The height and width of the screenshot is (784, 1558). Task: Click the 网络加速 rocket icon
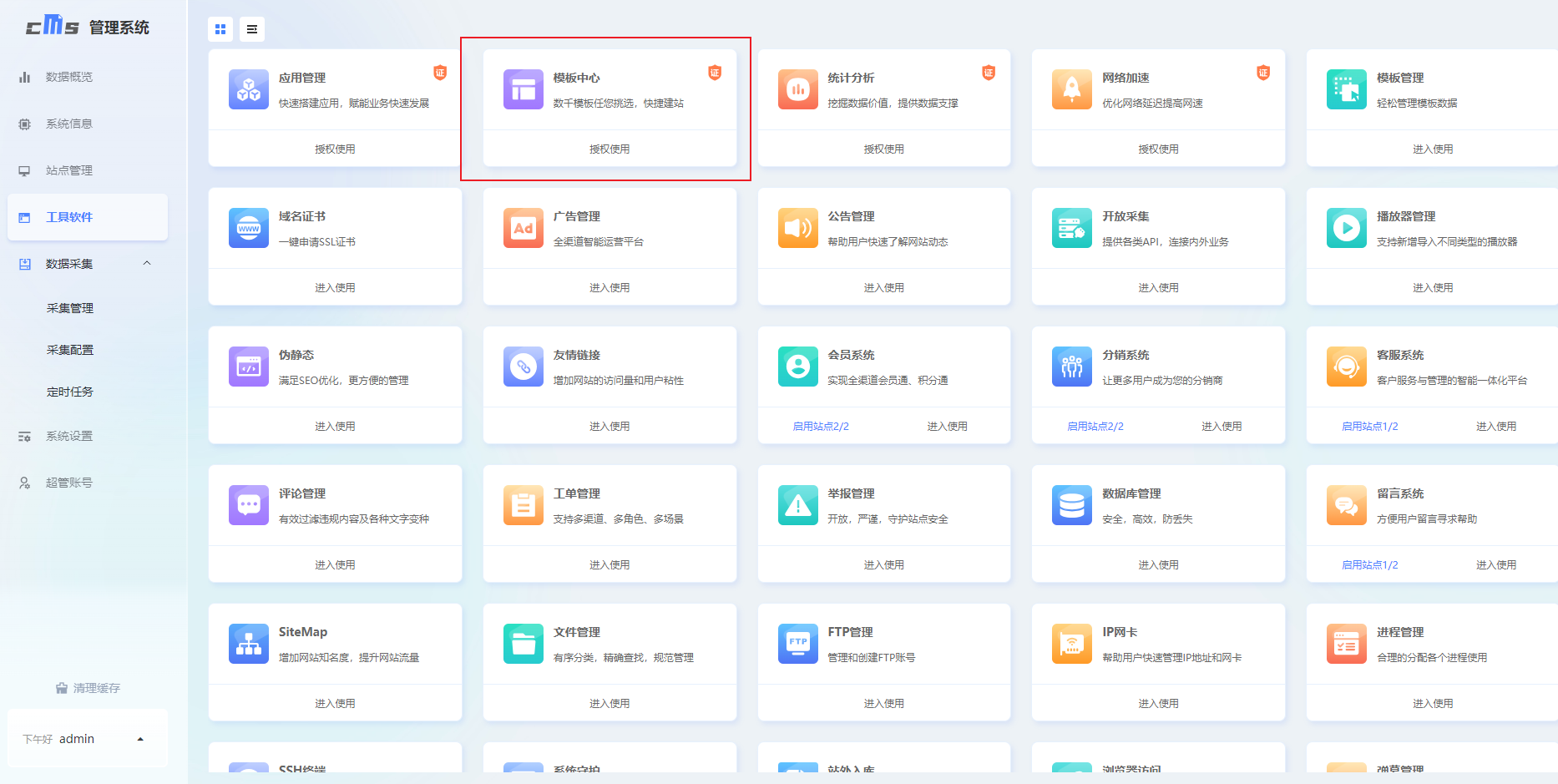pyautogui.click(x=1072, y=89)
